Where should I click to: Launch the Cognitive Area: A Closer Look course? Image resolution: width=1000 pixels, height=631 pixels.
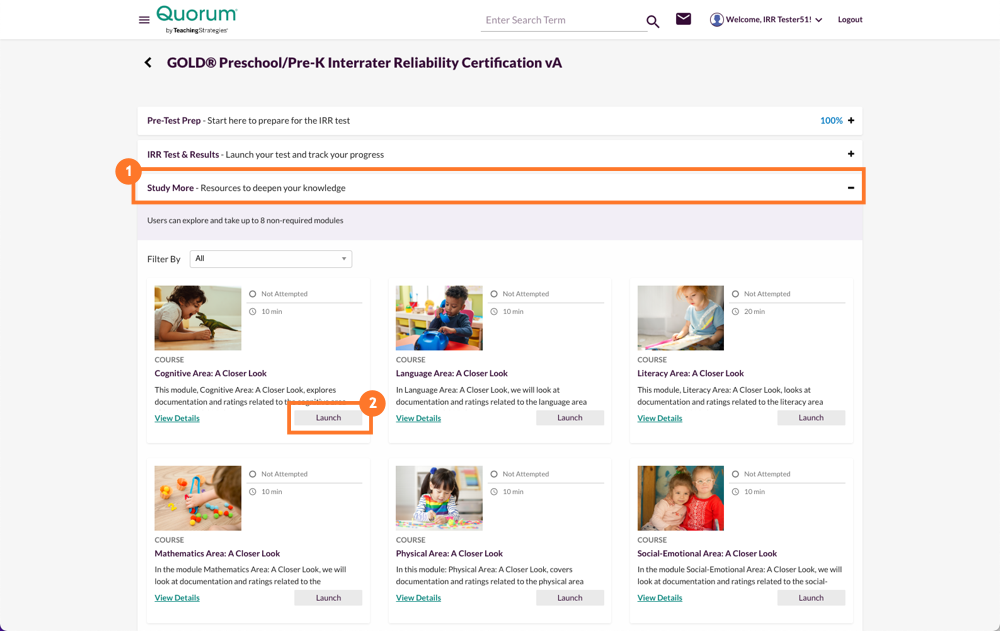tap(329, 417)
